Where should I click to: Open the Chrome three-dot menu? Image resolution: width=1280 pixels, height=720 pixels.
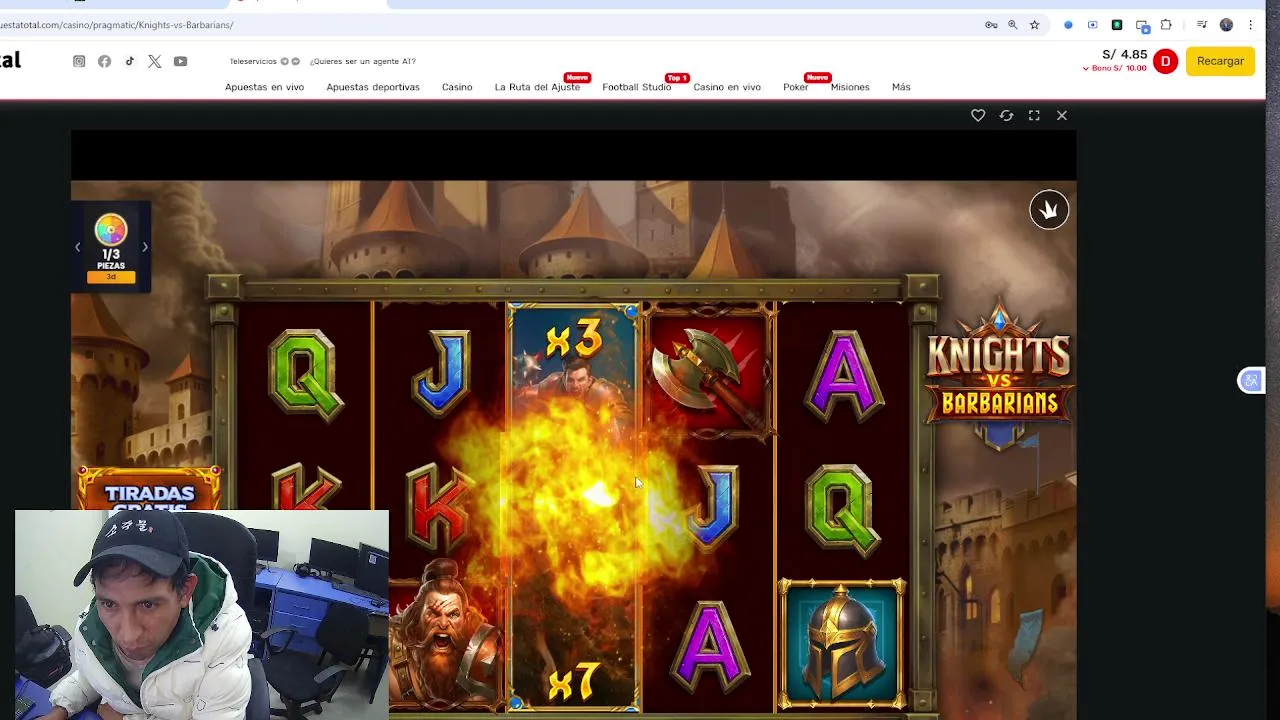click(x=1250, y=25)
